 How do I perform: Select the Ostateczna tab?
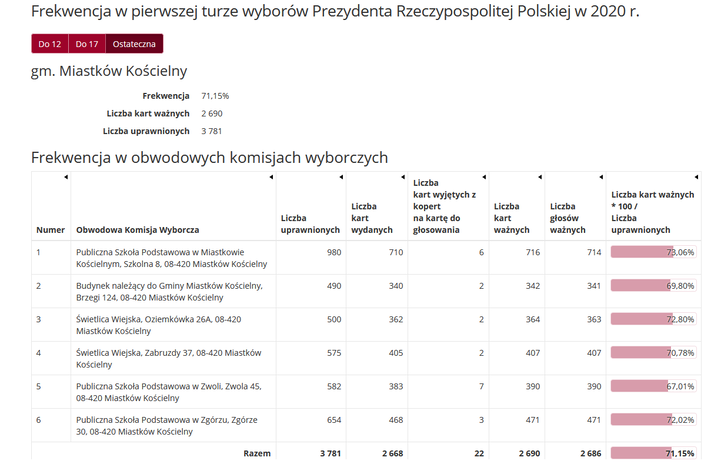pos(134,44)
